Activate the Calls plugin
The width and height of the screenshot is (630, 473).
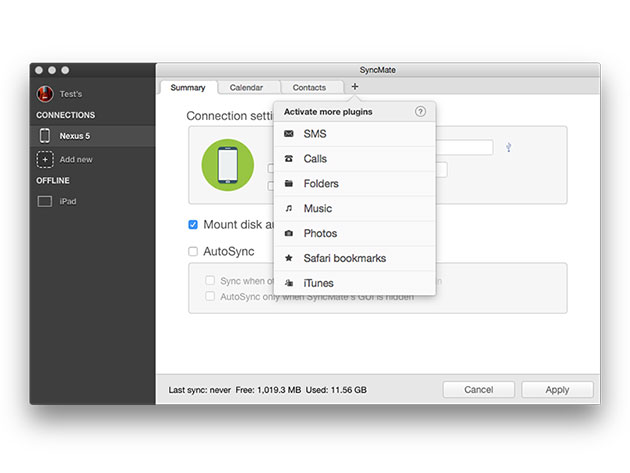[x=354, y=159]
